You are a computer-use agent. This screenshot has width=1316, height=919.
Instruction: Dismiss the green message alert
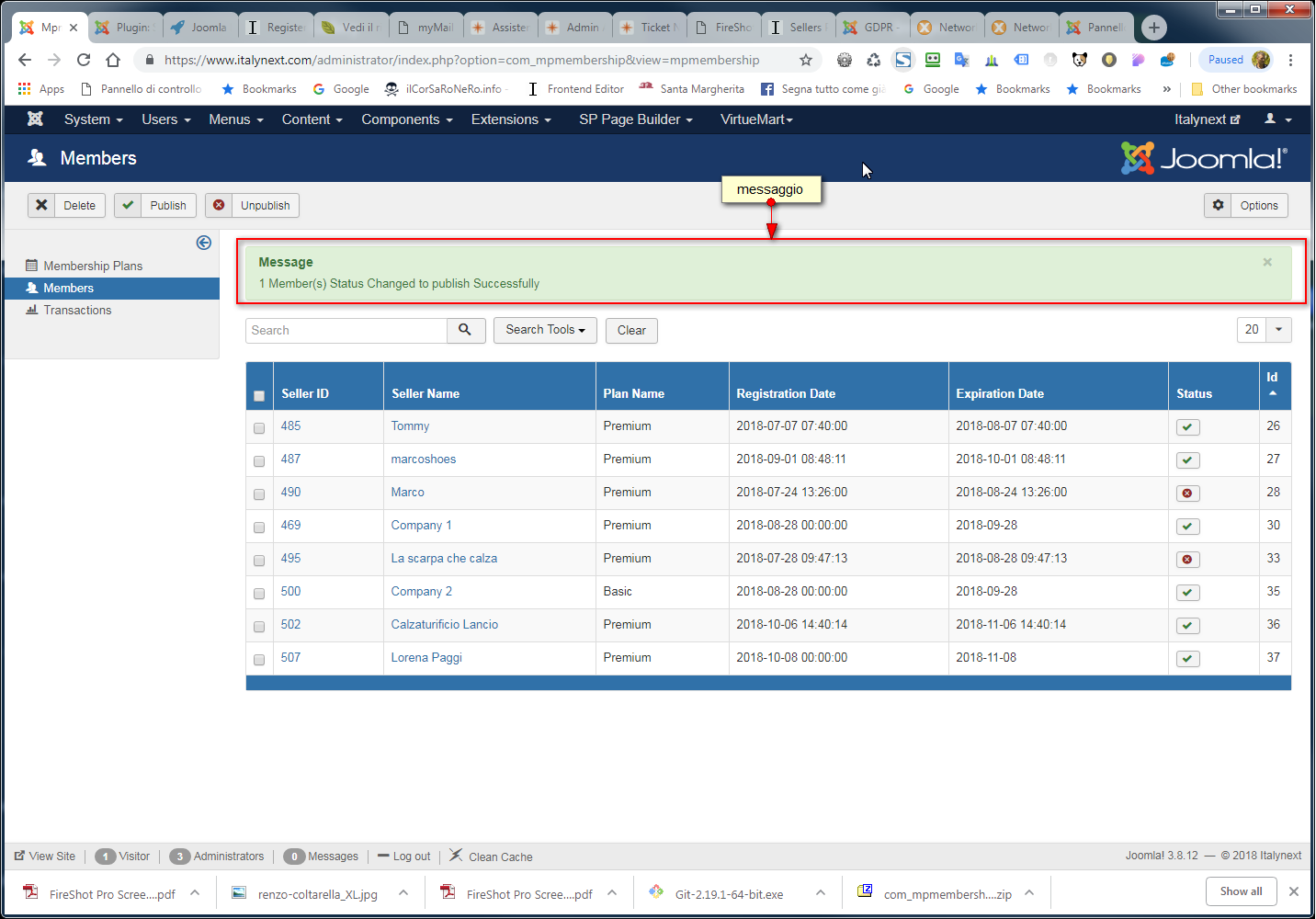tap(1267, 262)
